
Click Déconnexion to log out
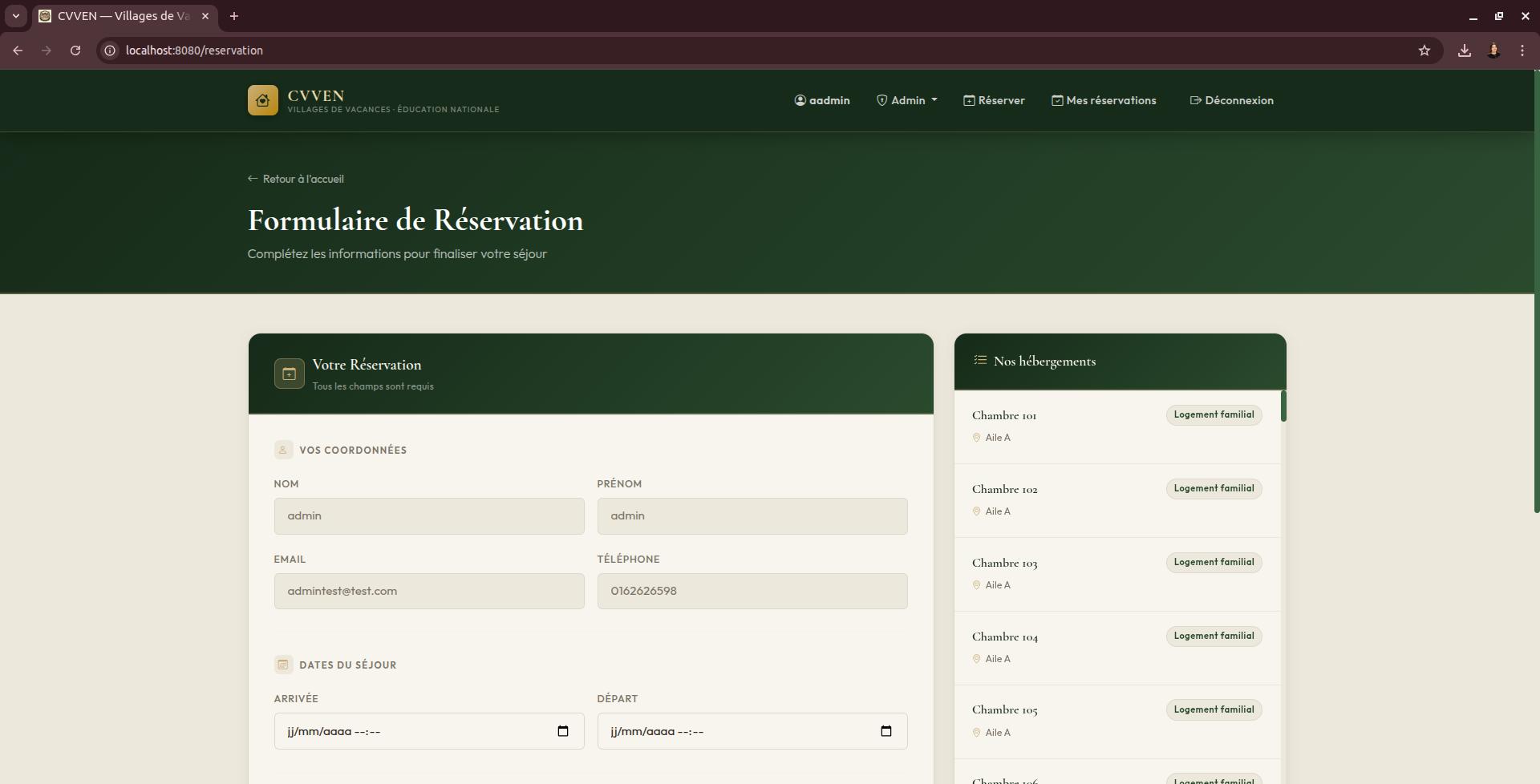click(1231, 100)
